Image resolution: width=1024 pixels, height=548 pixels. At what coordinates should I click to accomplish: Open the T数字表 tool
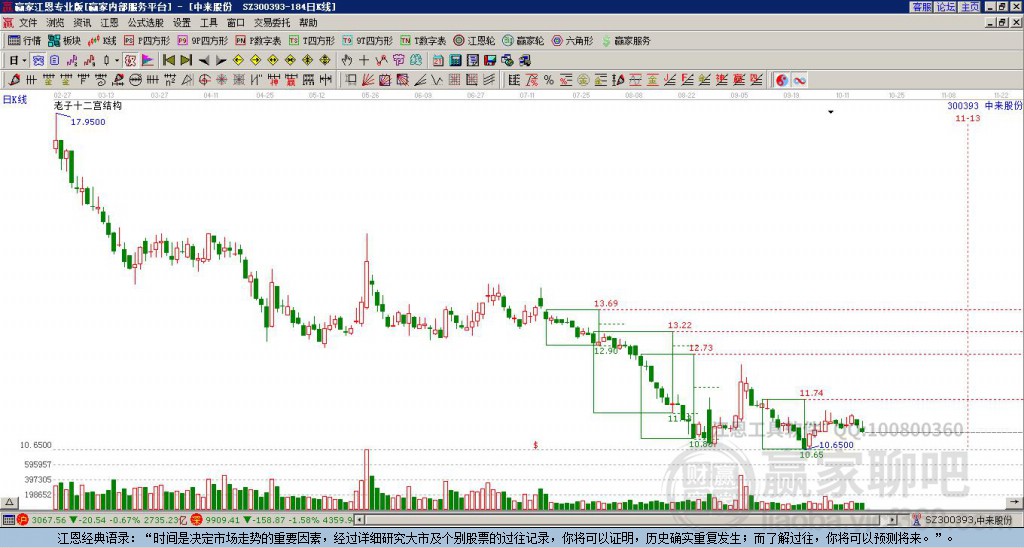pyautogui.click(x=423, y=40)
